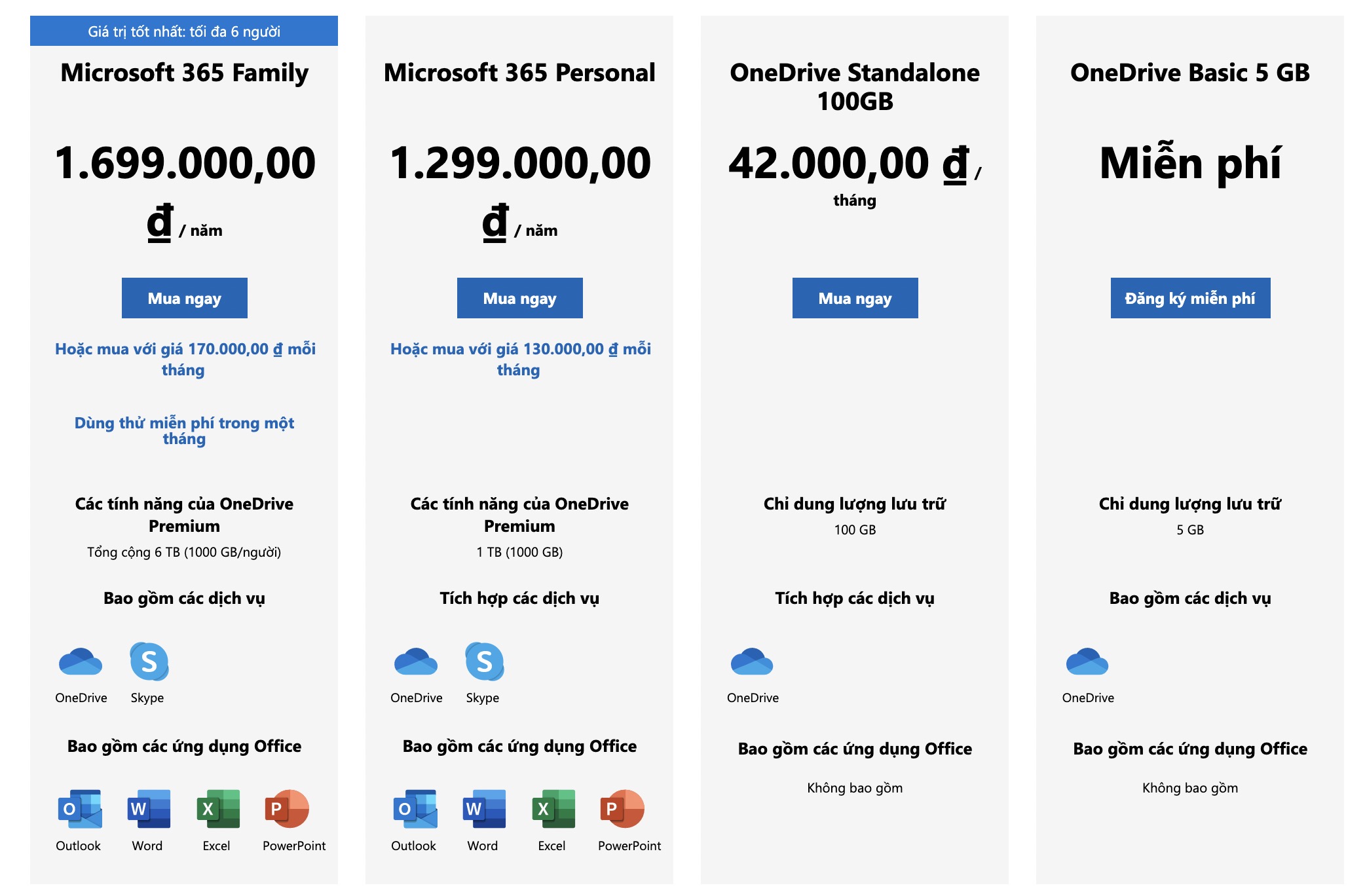
Task: Click the Outlook icon in the Family plan
Action: pos(80,809)
